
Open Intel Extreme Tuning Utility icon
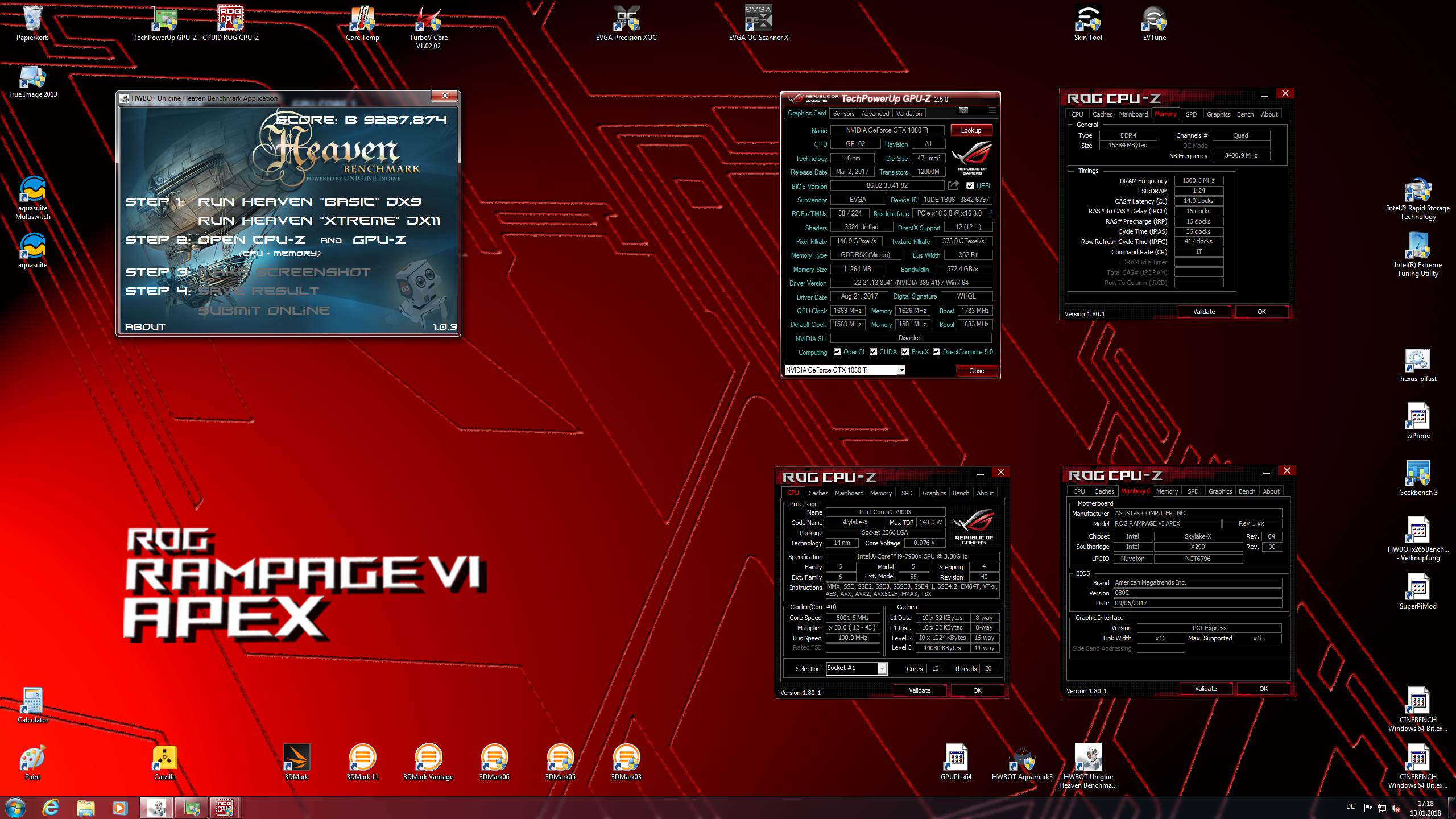click(x=1418, y=255)
